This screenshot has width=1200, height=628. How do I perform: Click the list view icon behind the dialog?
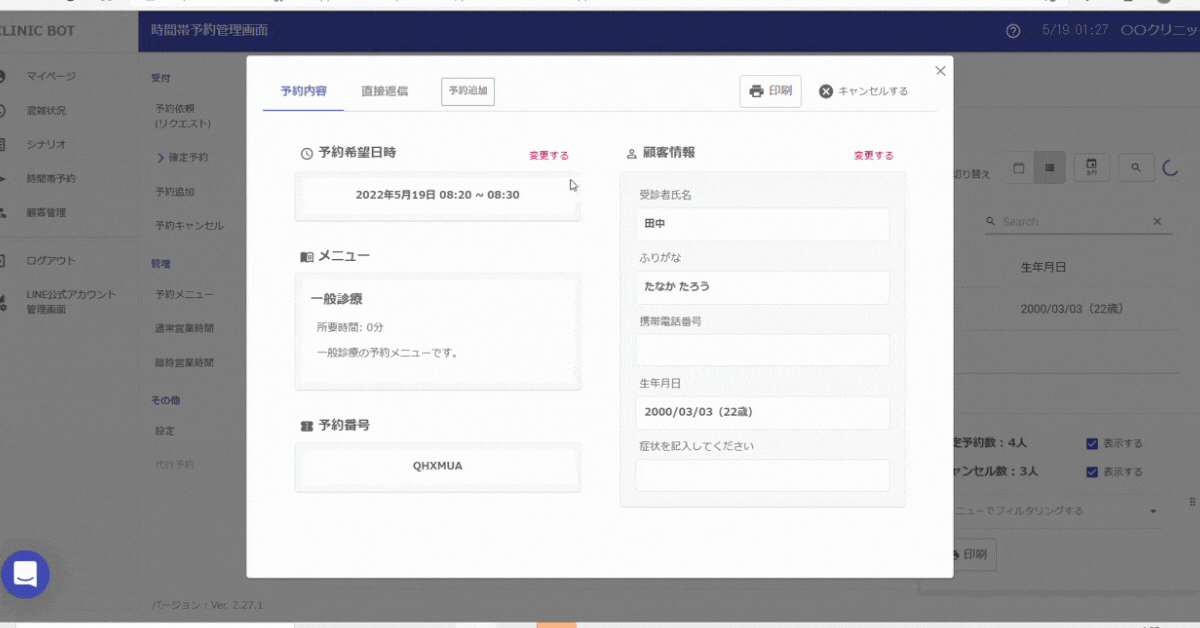(x=1050, y=168)
